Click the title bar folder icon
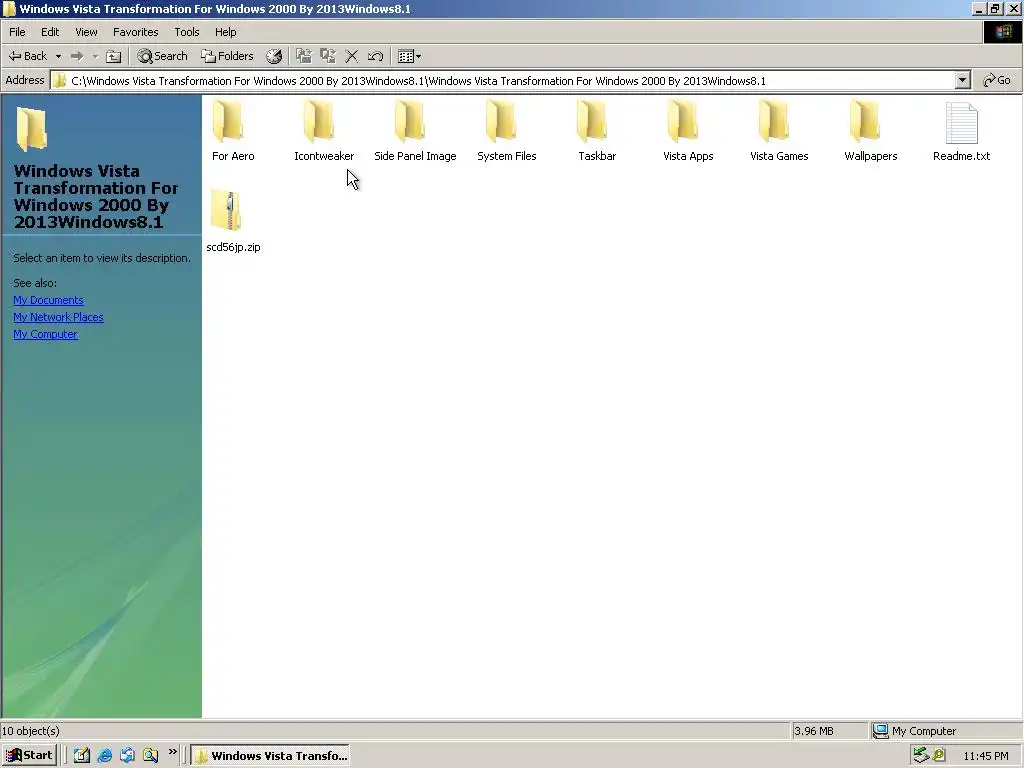Screen dimensions: 1024x768 click(9, 8)
